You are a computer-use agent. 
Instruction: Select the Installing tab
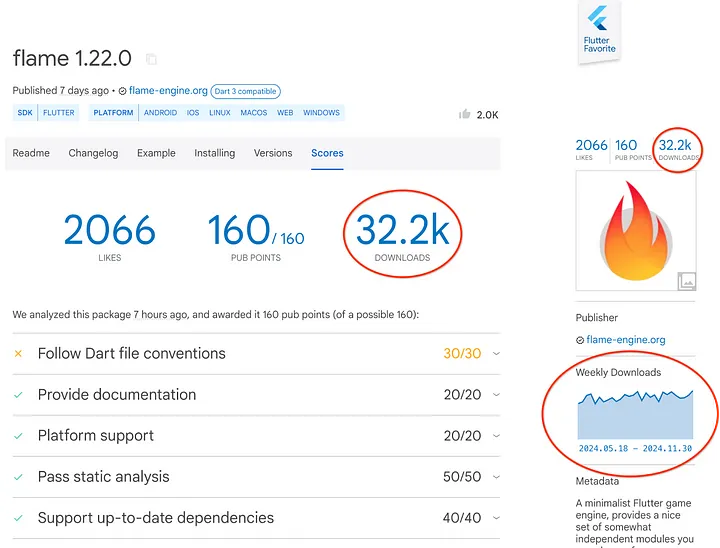214,153
